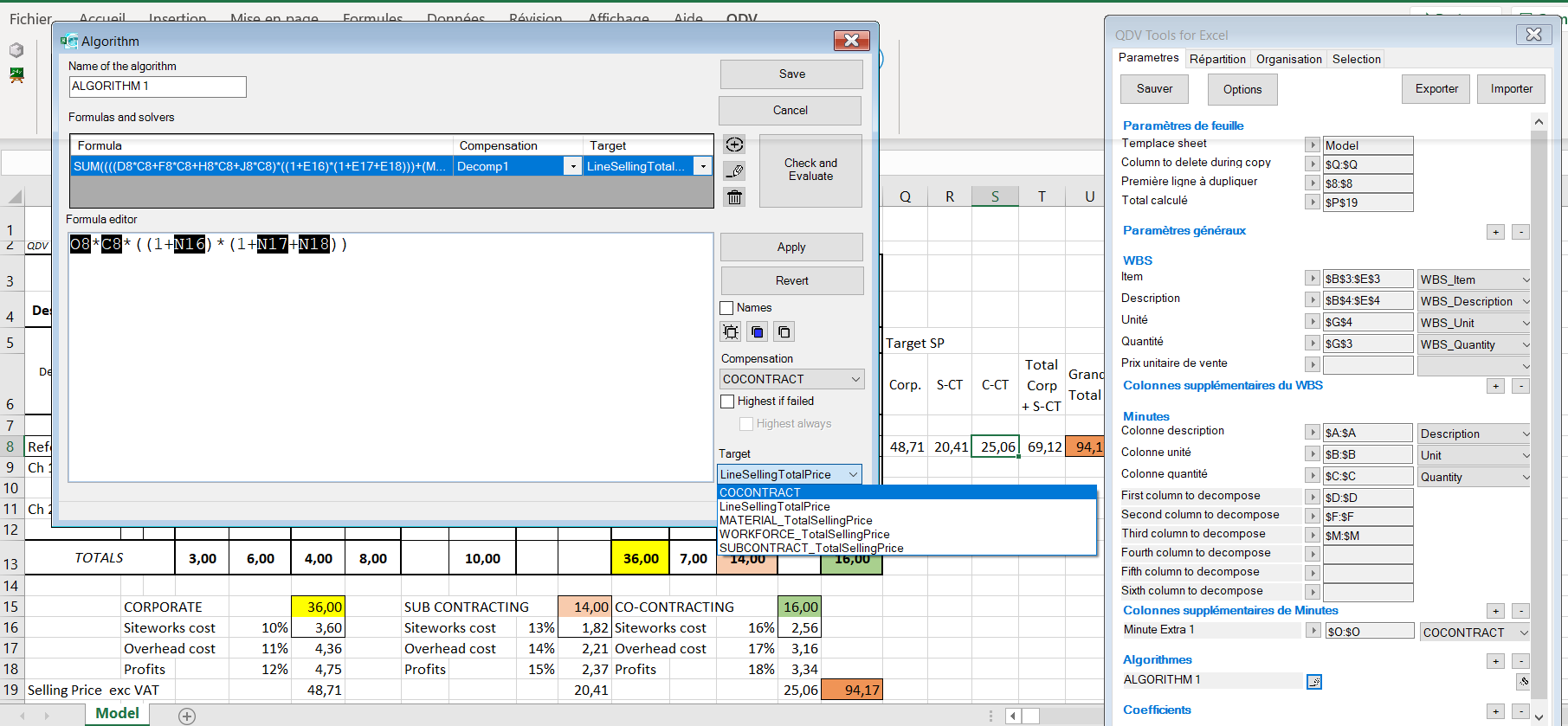Image resolution: width=1568 pixels, height=726 pixels.
Task: Add a new formula with the plus icon
Action: coord(734,145)
